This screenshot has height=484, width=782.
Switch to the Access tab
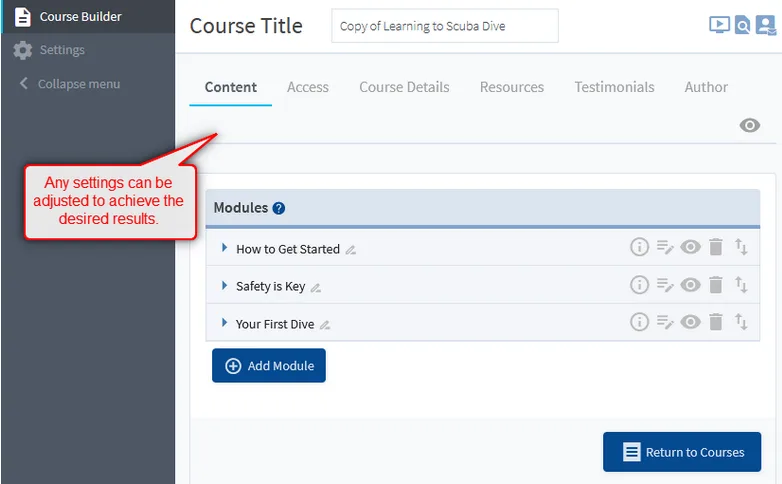(307, 87)
